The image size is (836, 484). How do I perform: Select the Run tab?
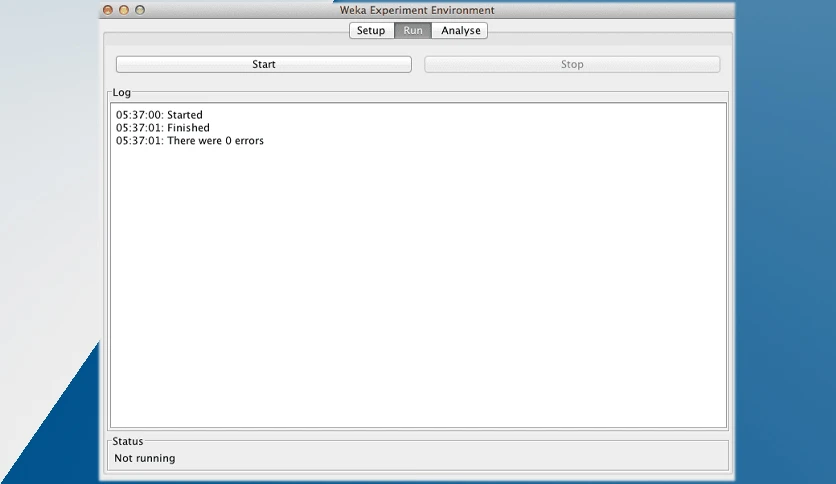click(413, 30)
